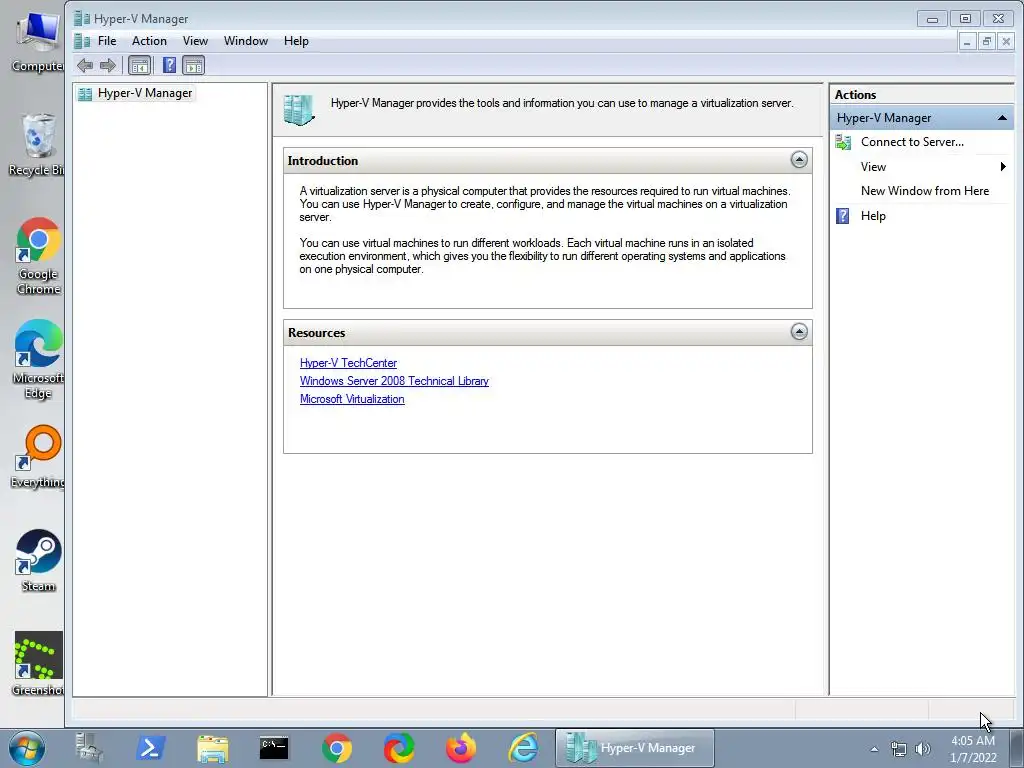
Task: Toggle Show/Hide Console Tree toolbar icon
Action: [x=139, y=65]
